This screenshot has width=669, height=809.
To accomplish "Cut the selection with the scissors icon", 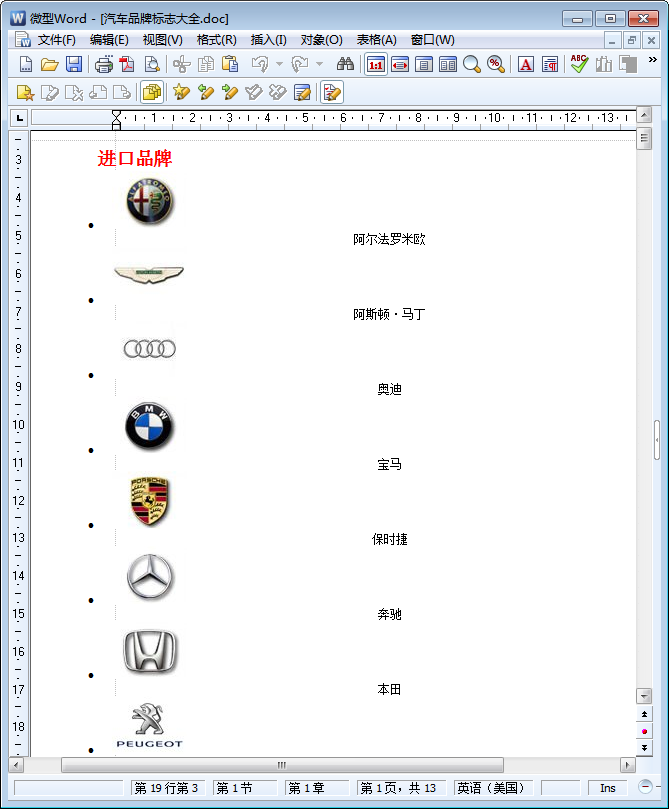I will pos(182,64).
